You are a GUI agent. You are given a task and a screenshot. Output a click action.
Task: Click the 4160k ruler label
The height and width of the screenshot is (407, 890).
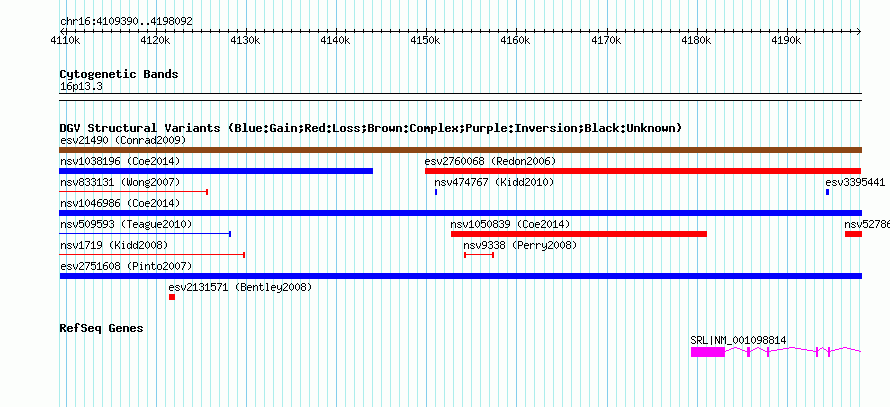tap(516, 41)
